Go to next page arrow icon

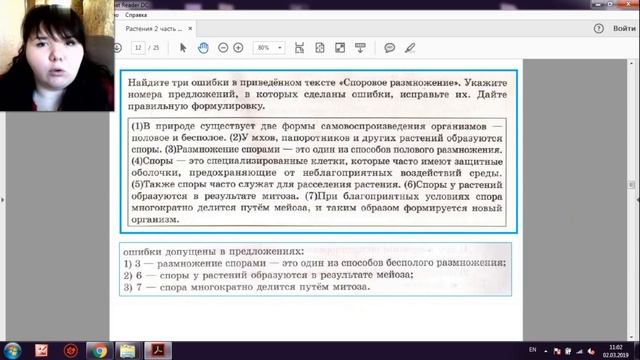[x=118, y=48]
